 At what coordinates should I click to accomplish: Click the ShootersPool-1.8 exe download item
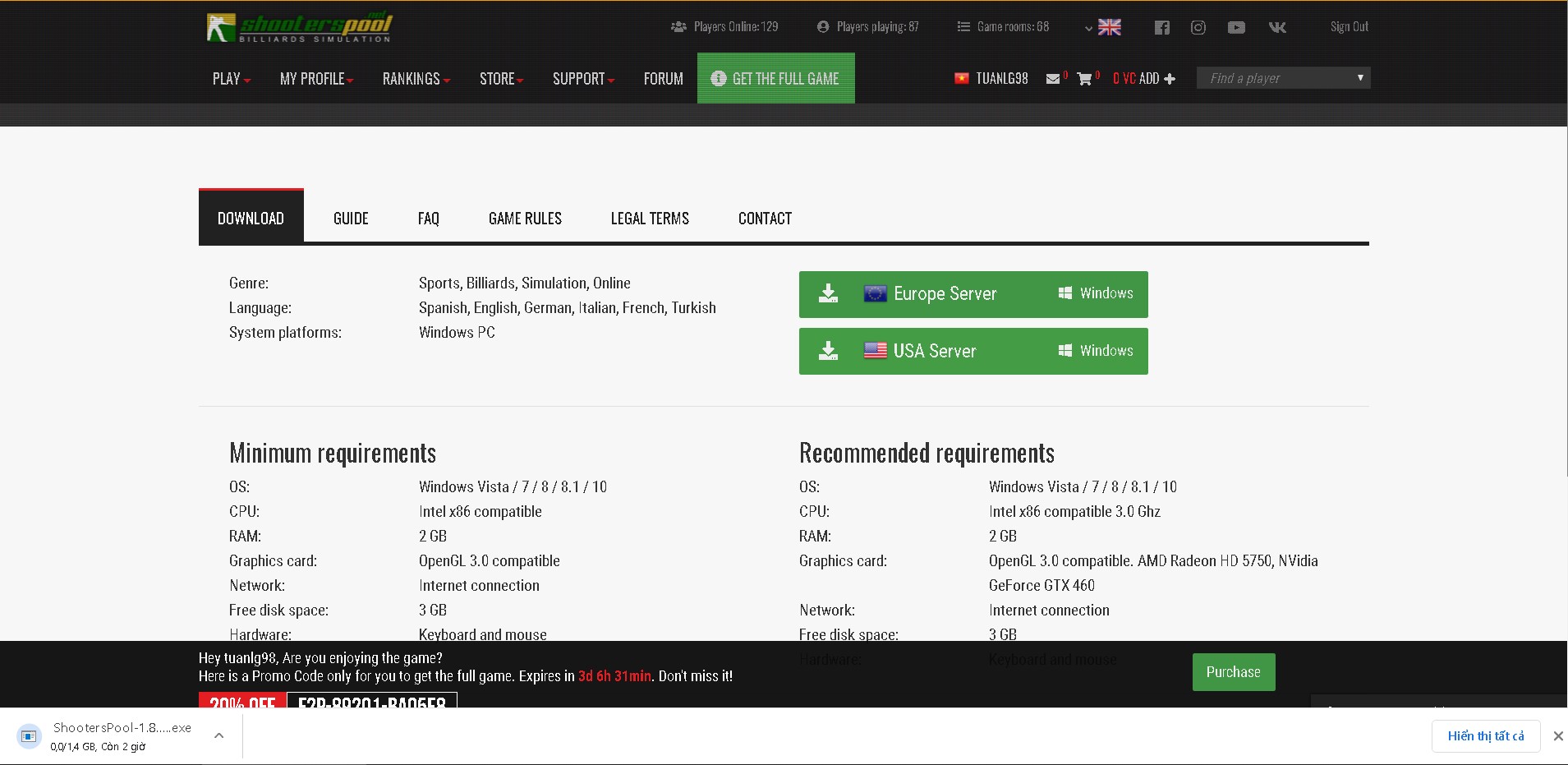122,736
